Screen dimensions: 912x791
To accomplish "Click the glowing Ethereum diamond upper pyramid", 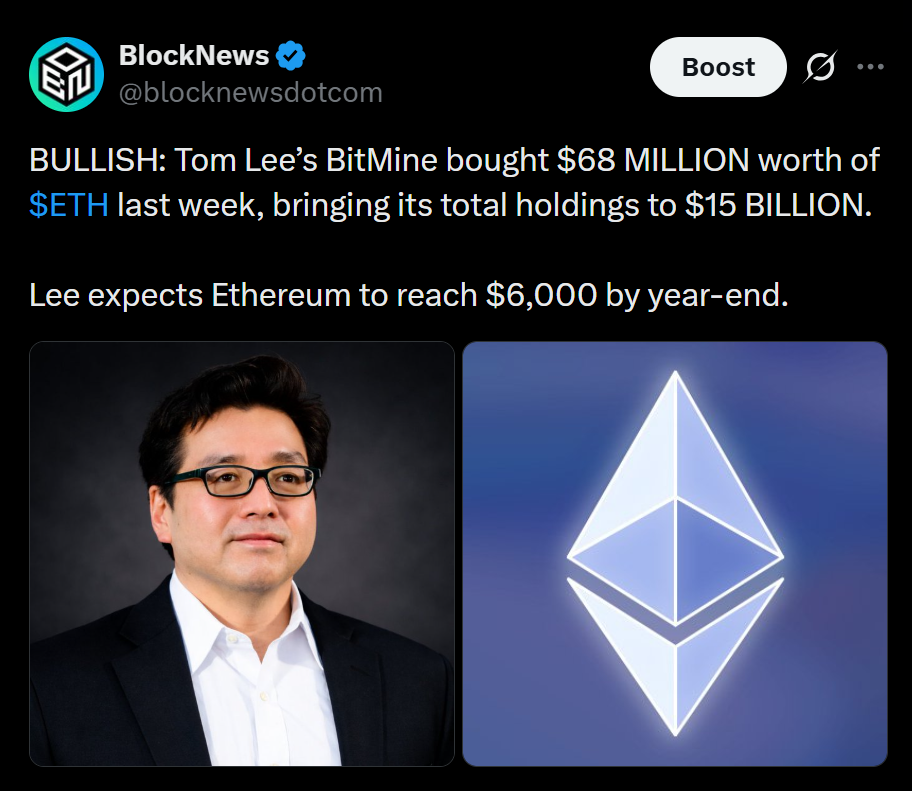I will point(675,500).
